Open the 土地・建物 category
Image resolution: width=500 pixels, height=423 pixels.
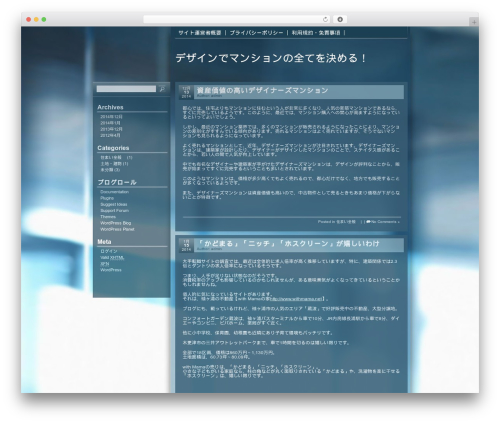(x=111, y=164)
